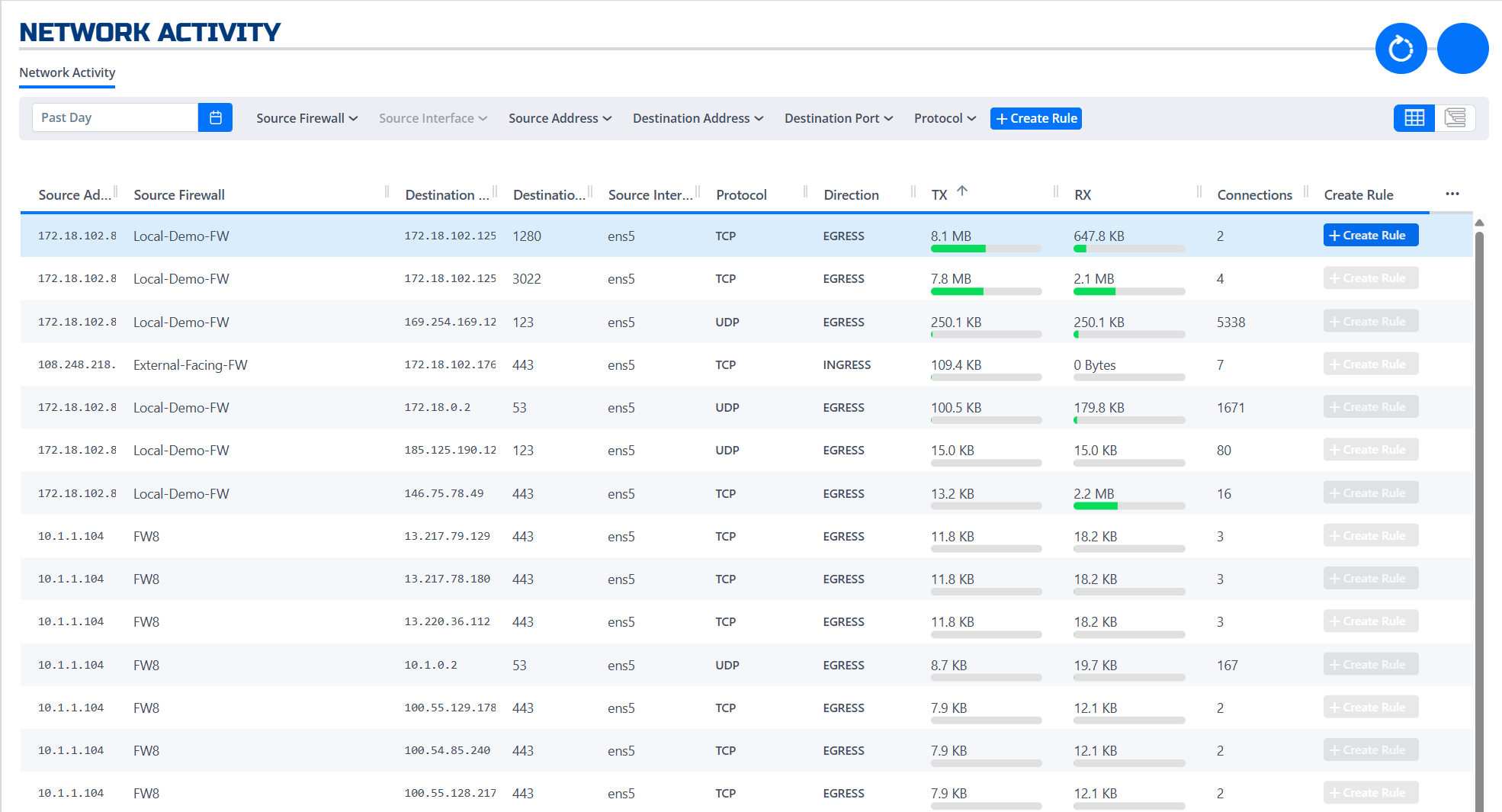This screenshot has height=812, width=1502.
Task: Select destination address 13.217.79.129
Action: coord(447,536)
